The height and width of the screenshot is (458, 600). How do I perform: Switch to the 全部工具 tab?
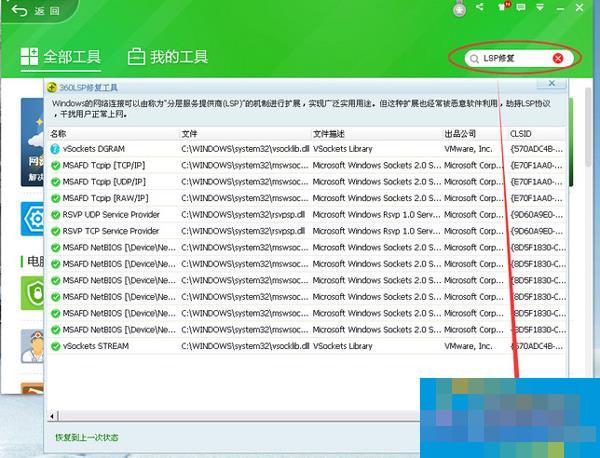pyautogui.click(x=60, y=57)
